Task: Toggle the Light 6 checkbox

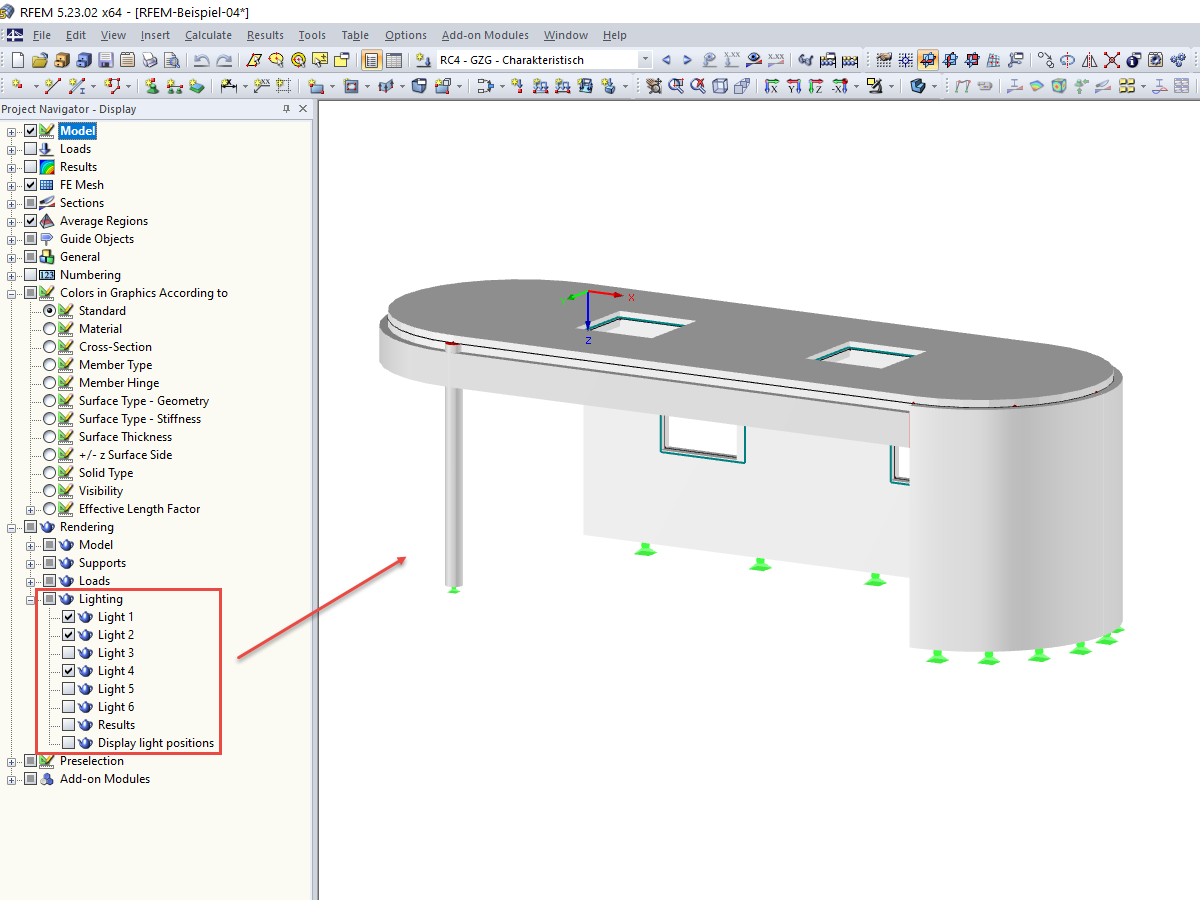Action: tap(68, 707)
